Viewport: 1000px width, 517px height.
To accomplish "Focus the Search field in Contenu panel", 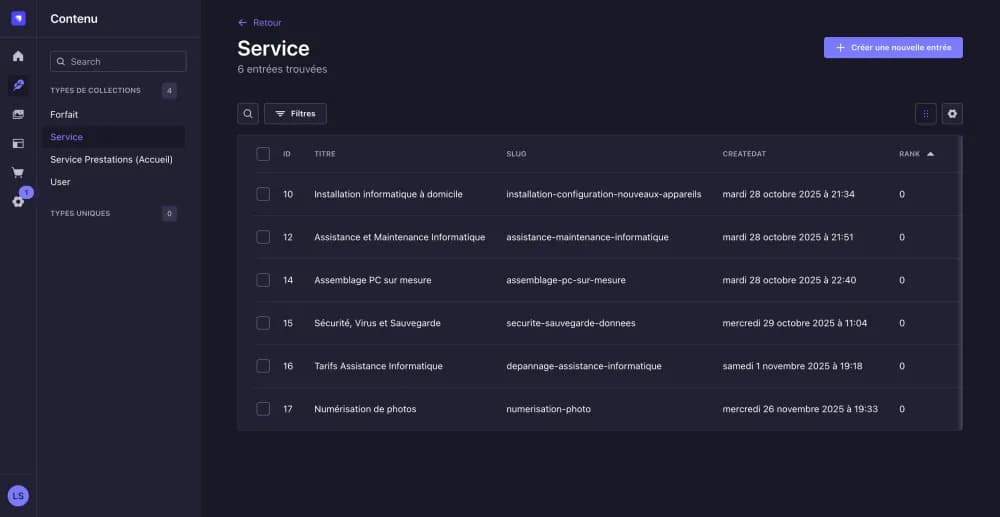I will (x=119, y=61).
